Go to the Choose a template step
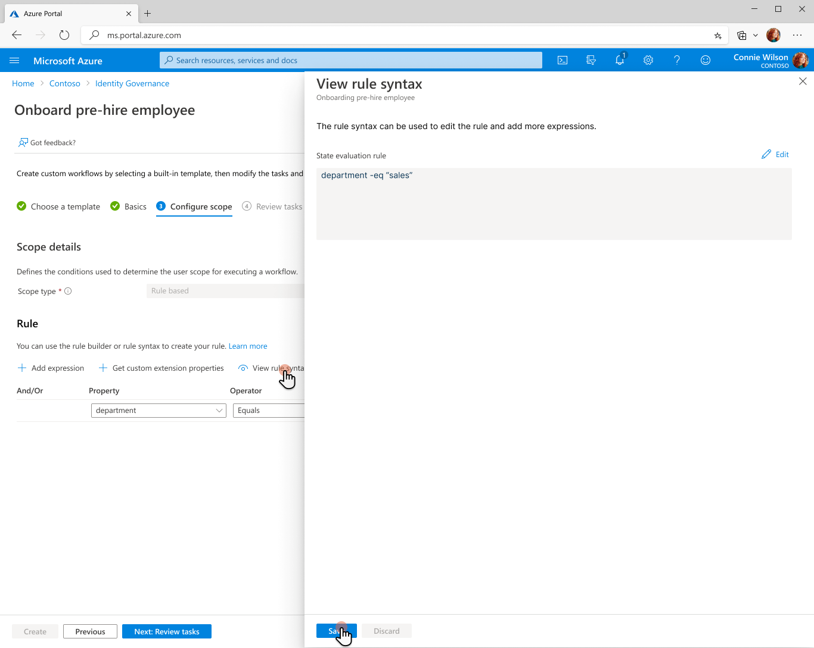This screenshot has width=814, height=648. click(x=58, y=207)
